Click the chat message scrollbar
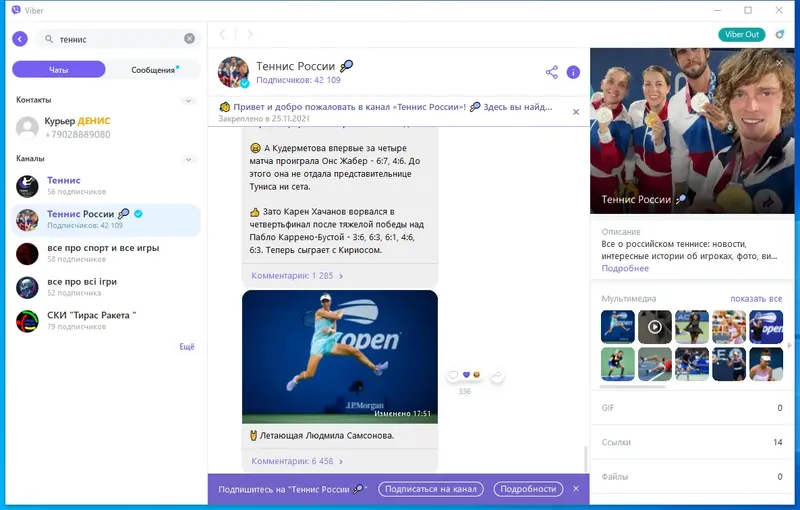 click(586, 459)
